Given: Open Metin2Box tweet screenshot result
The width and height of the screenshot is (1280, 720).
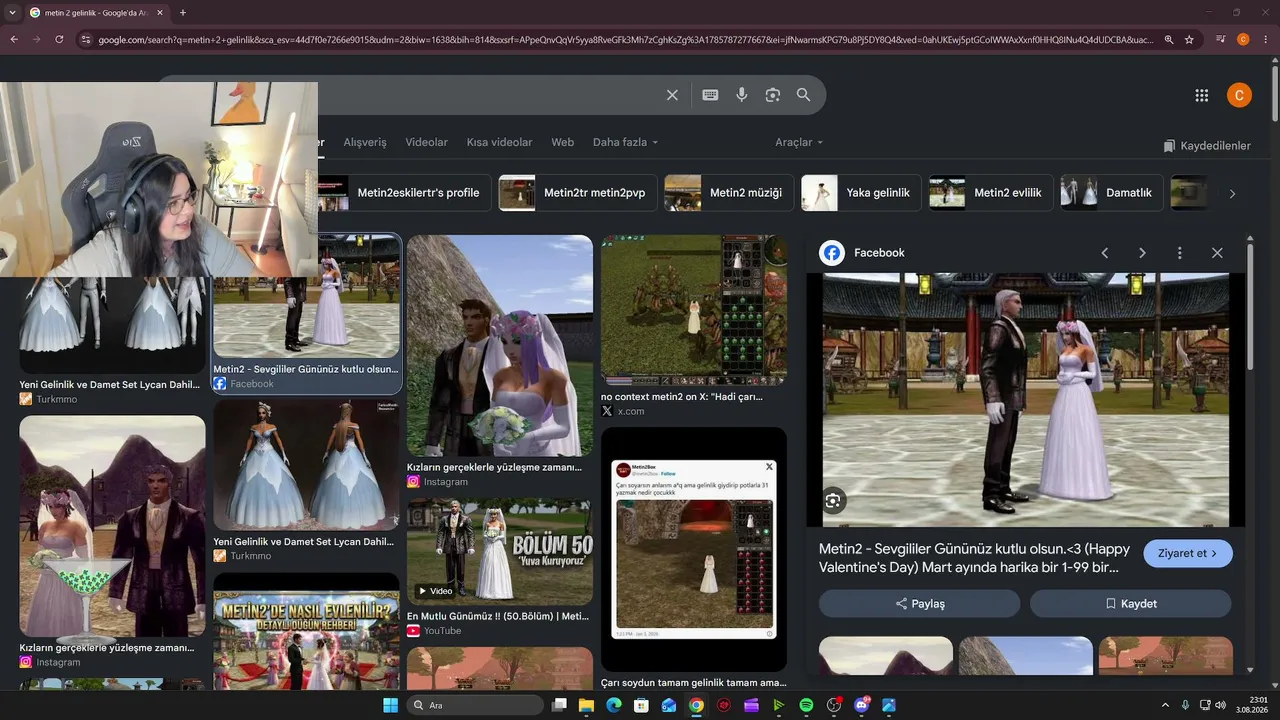Looking at the screenshot, I should [693, 549].
